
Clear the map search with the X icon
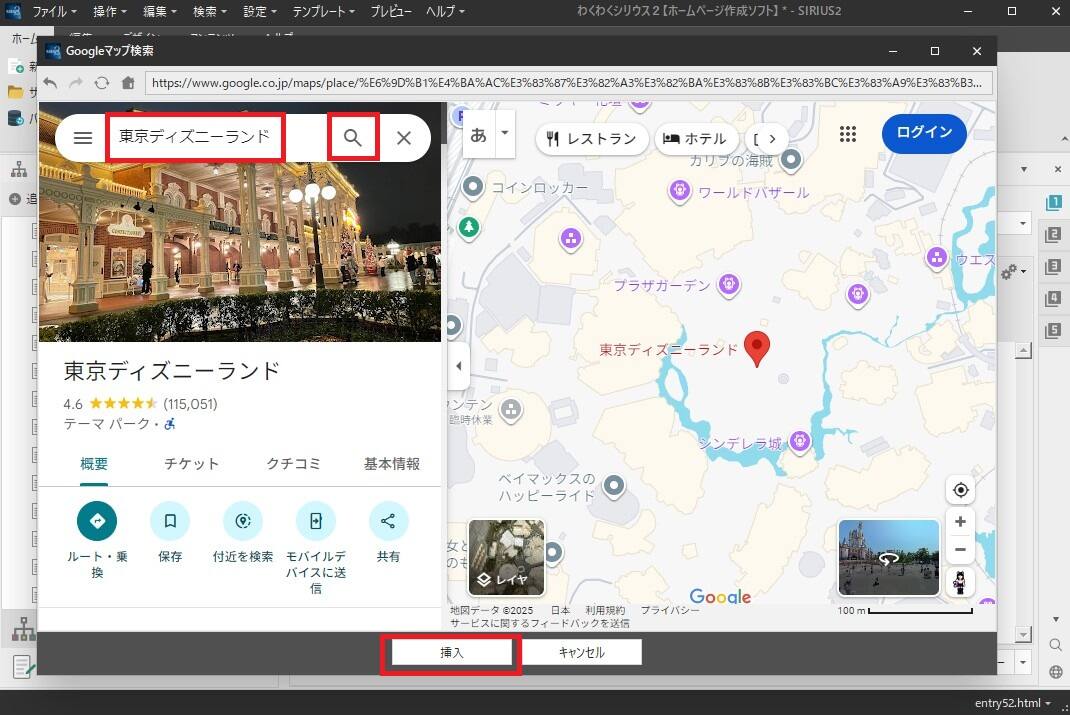tap(404, 138)
